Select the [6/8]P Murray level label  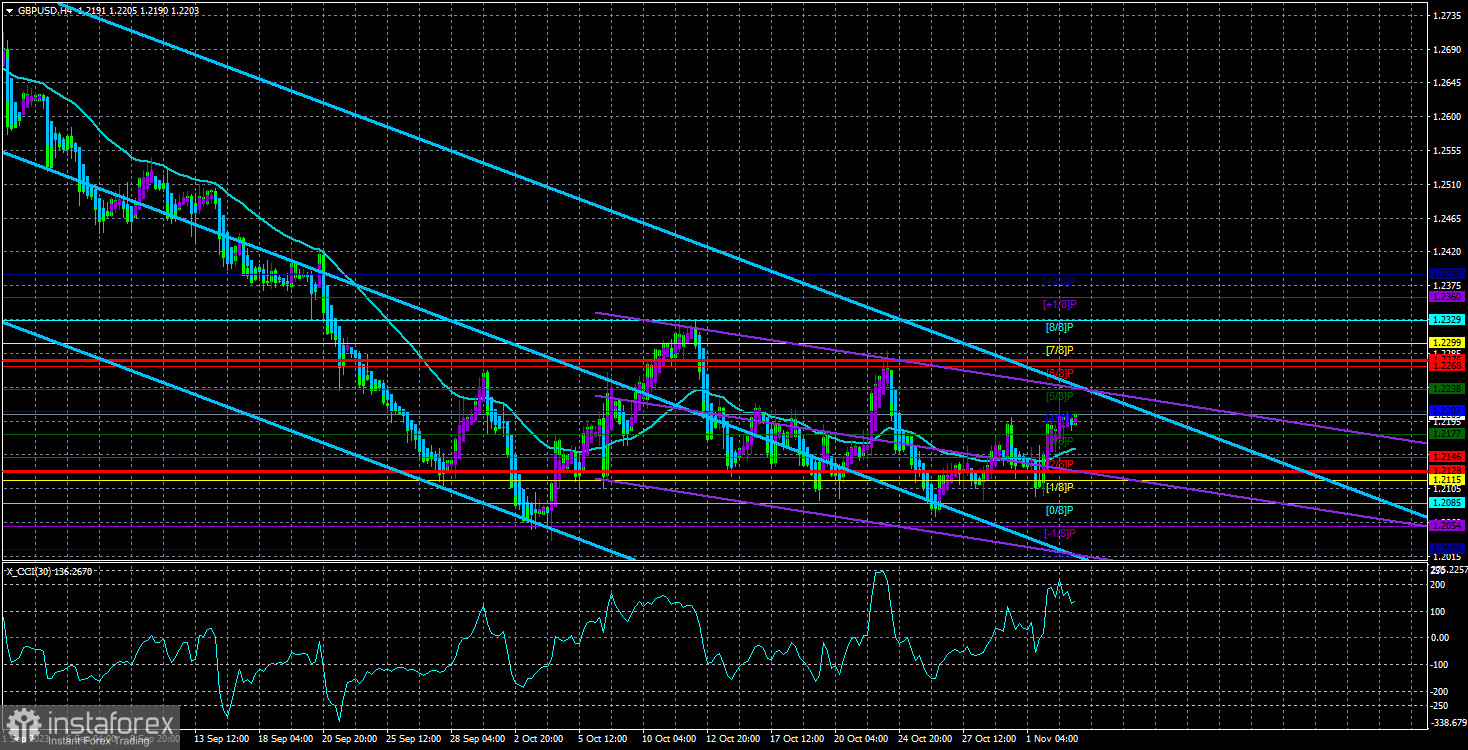click(x=1060, y=373)
